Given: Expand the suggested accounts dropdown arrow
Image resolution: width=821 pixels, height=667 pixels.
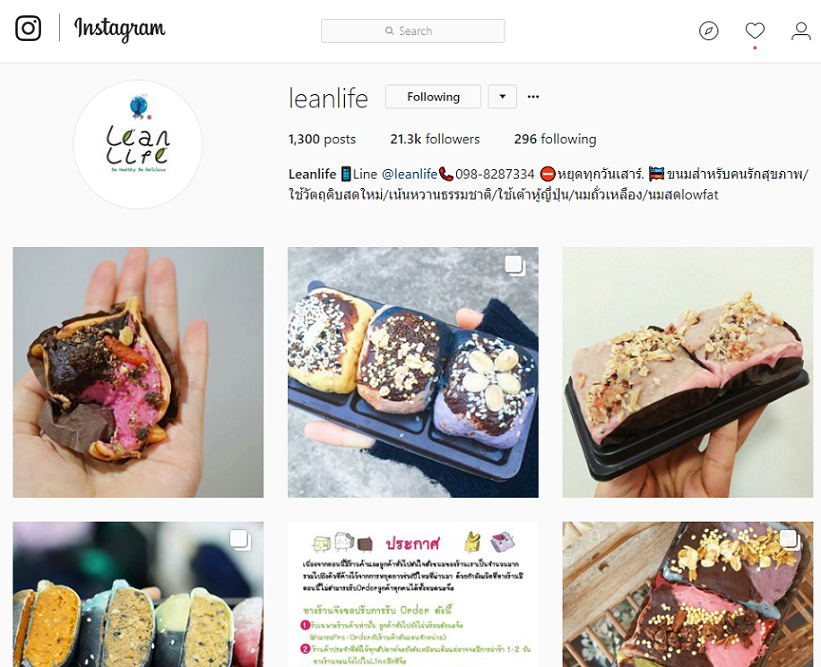Looking at the screenshot, I should tap(502, 97).
